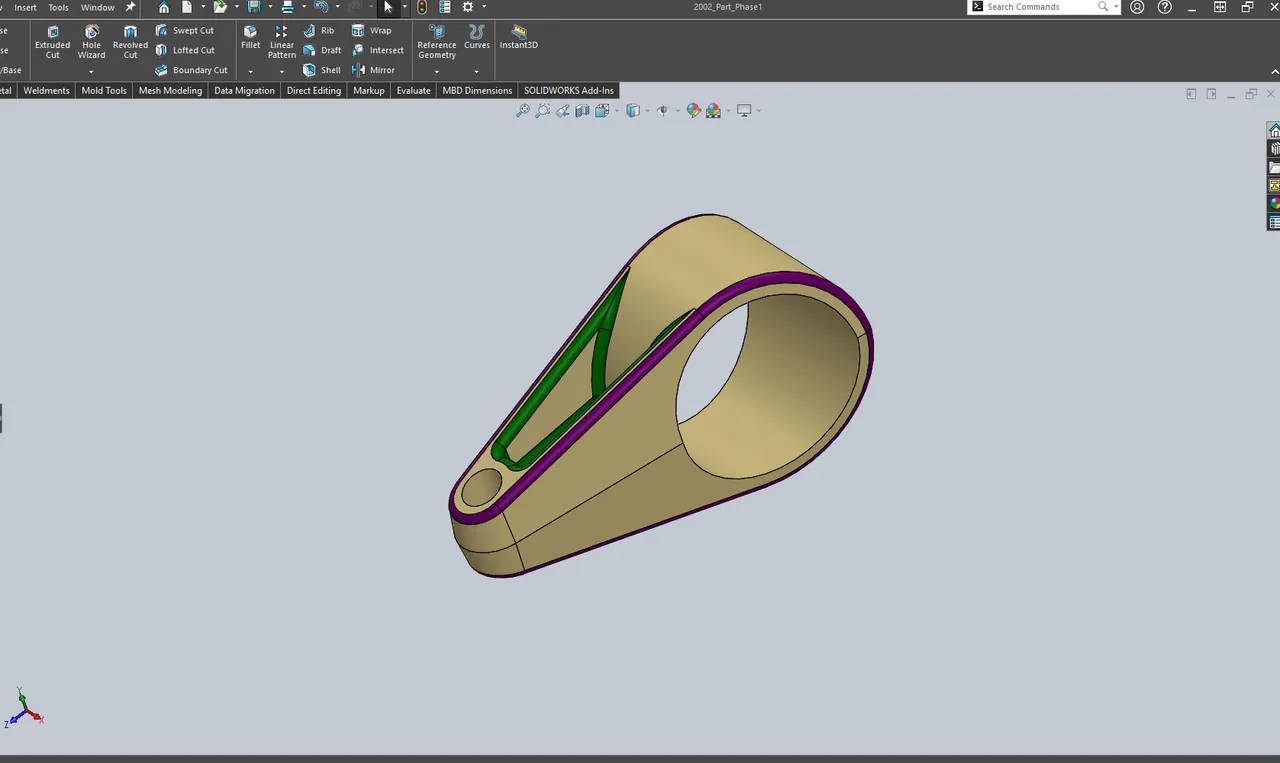Click the Edit Appearance sphere icon

coord(694,110)
